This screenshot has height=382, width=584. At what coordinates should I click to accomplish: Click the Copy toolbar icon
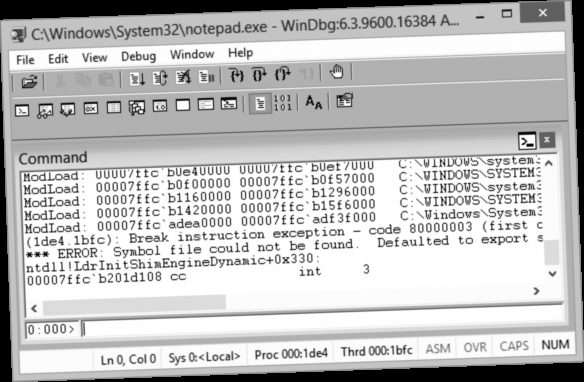point(83,80)
